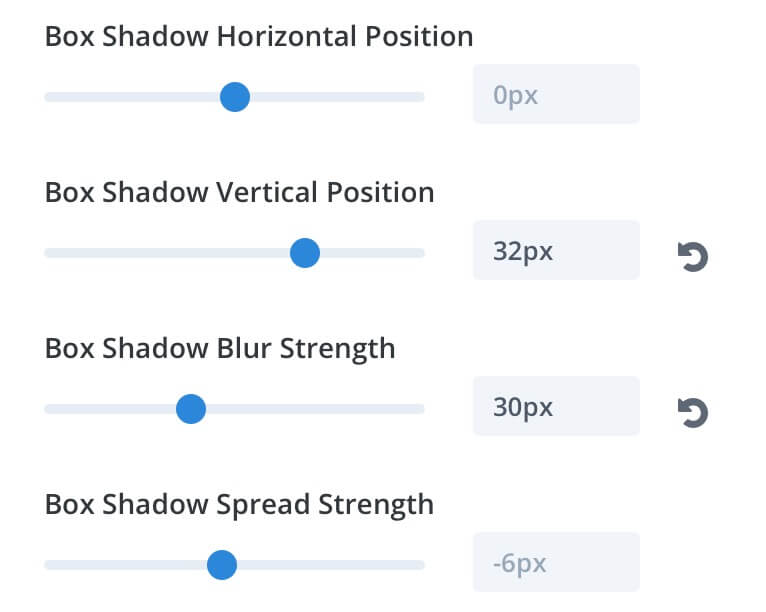Click Horizontal Position track left of handle
Image resolution: width=766 pixels, height=612 pixels.
132,97
